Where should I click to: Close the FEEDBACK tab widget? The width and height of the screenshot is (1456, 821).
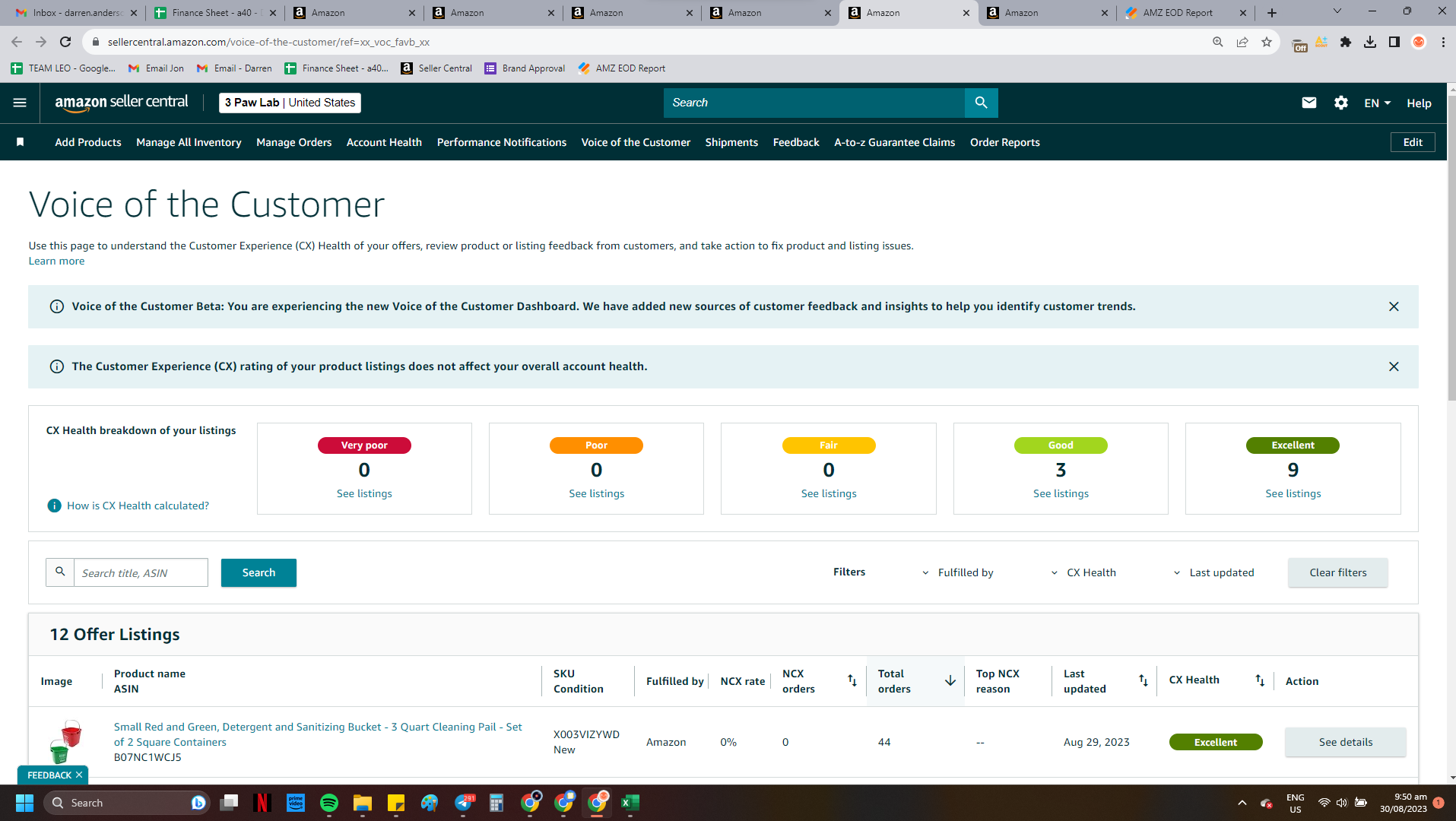[x=79, y=775]
